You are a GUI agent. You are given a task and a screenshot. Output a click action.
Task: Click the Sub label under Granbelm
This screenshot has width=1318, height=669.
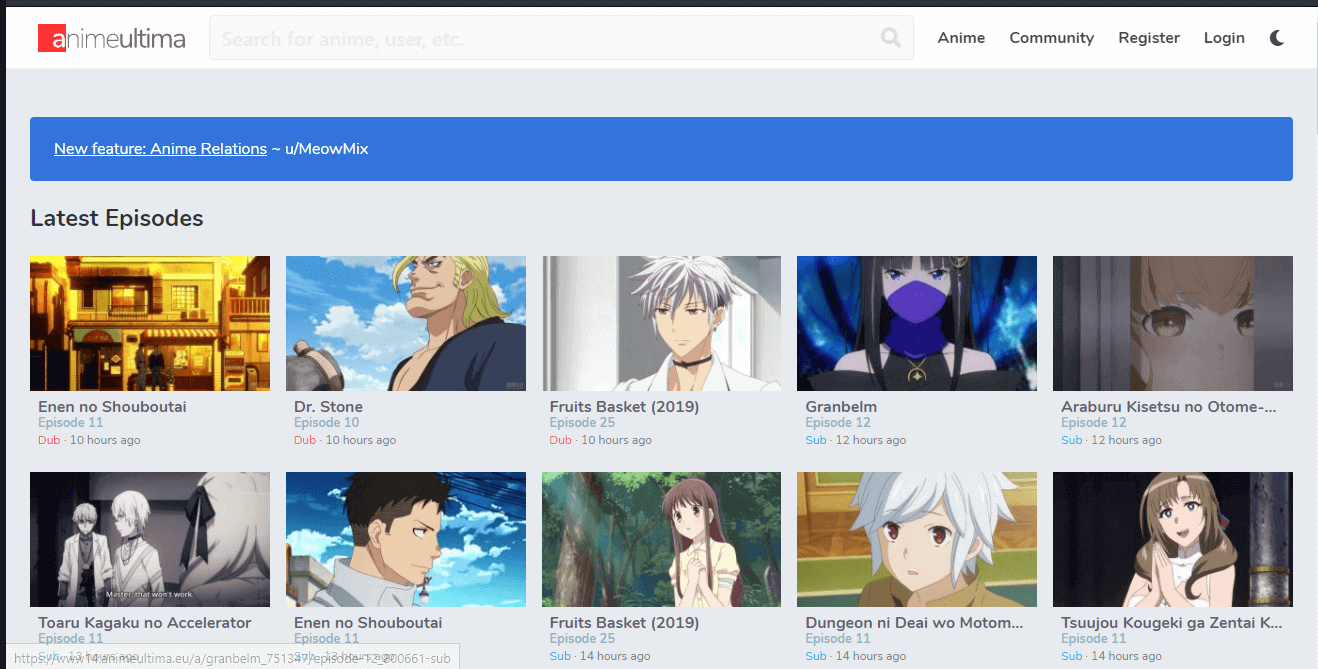click(x=816, y=440)
